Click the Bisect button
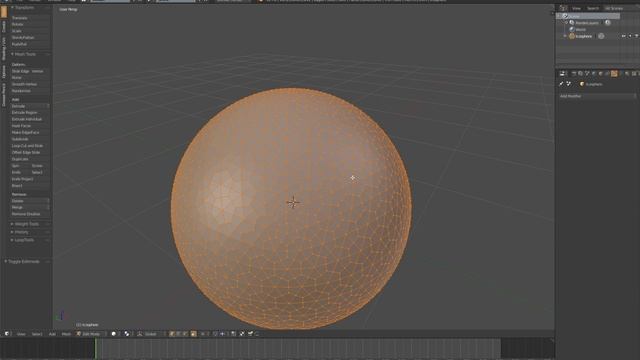Image resolution: width=640 pixels, height=360 pixels. point(30,185)
